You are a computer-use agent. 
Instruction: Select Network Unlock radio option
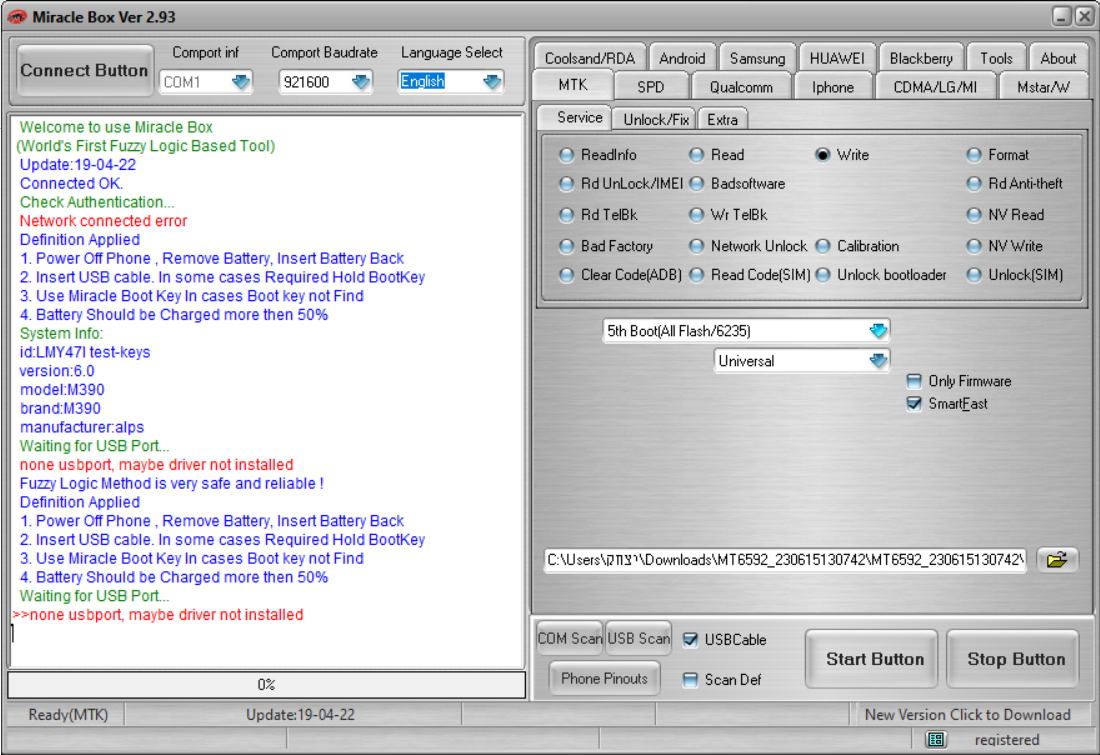[696, 246]
